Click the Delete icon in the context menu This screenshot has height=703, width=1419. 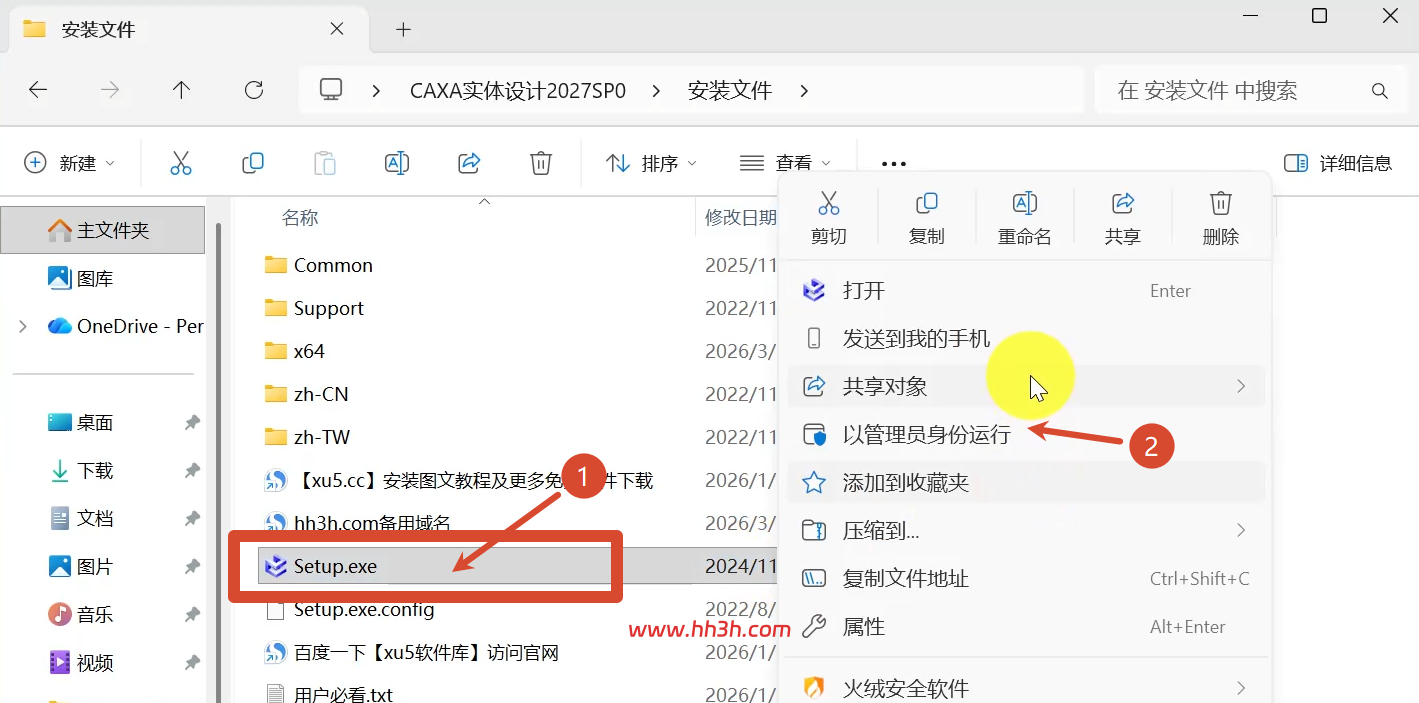pyautogui.click(x=1220, y=204)
